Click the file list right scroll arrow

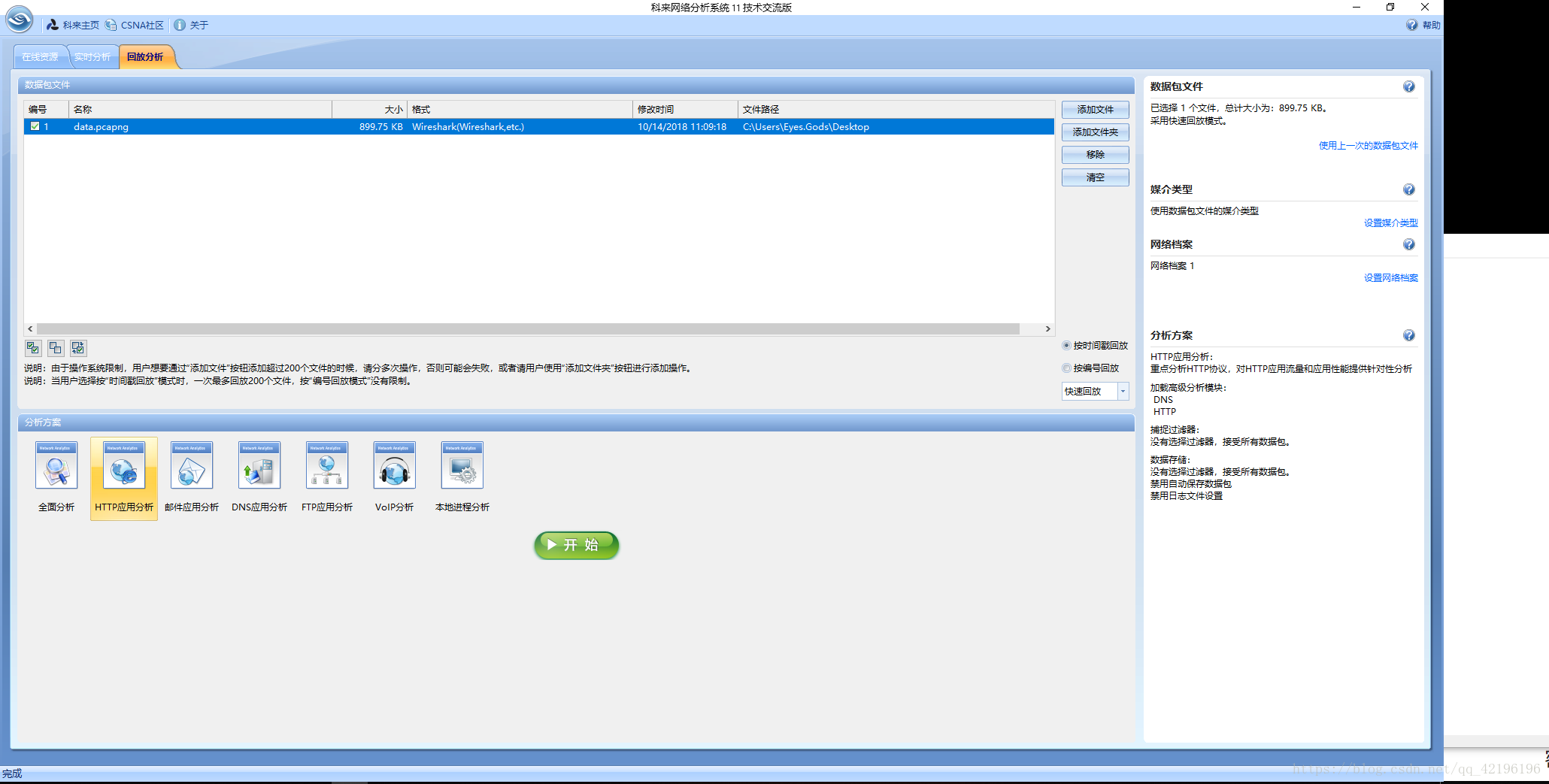point(1047,329)
